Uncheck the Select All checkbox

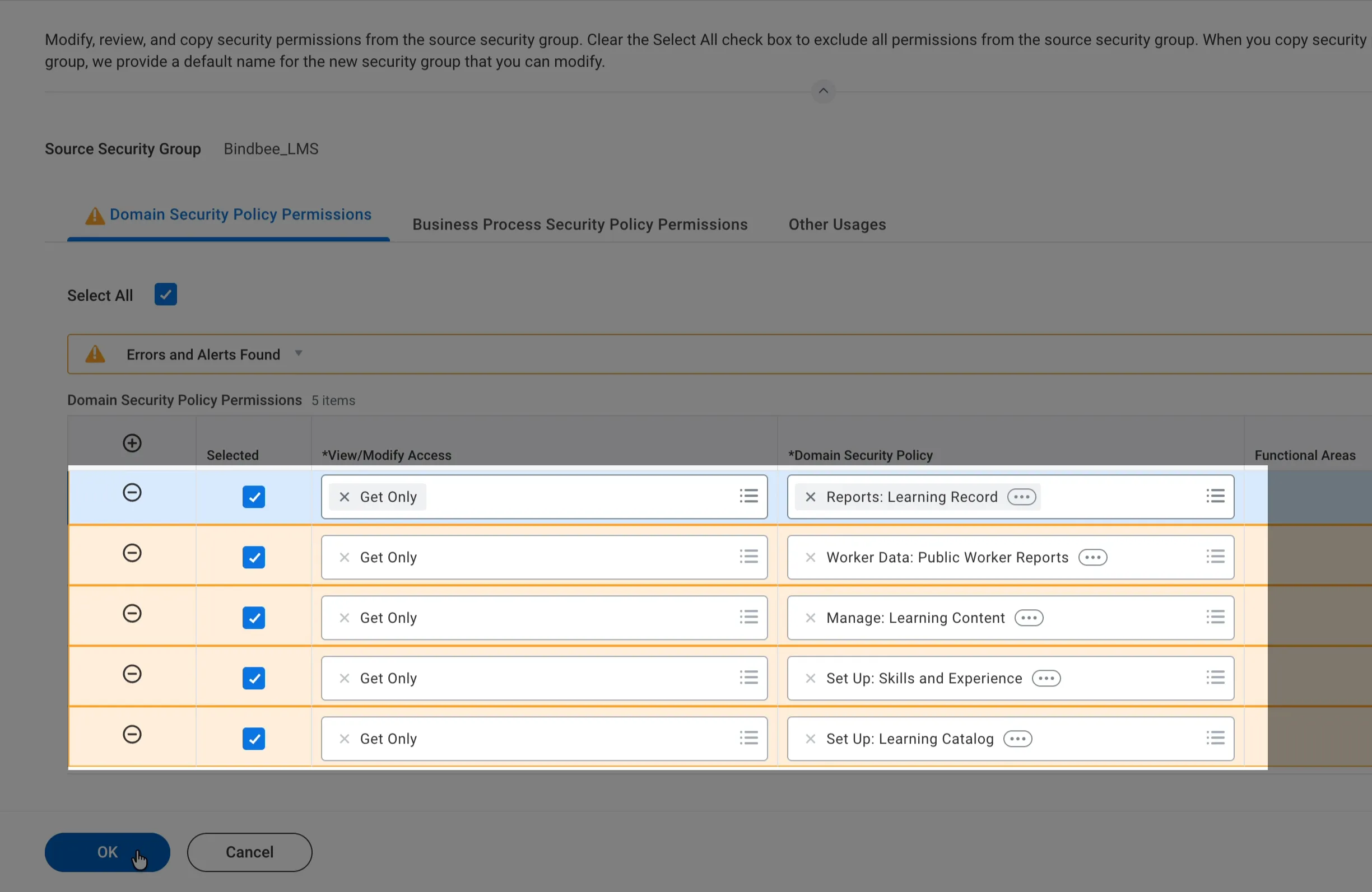[x=165, y=295]
